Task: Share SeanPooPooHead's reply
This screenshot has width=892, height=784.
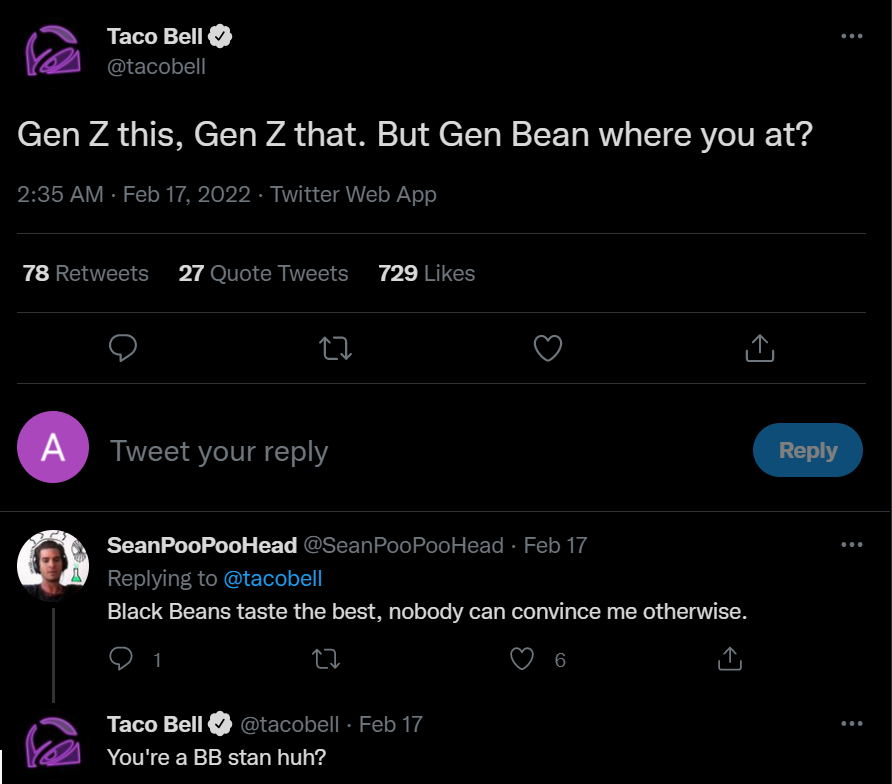Action: [730, 659]
